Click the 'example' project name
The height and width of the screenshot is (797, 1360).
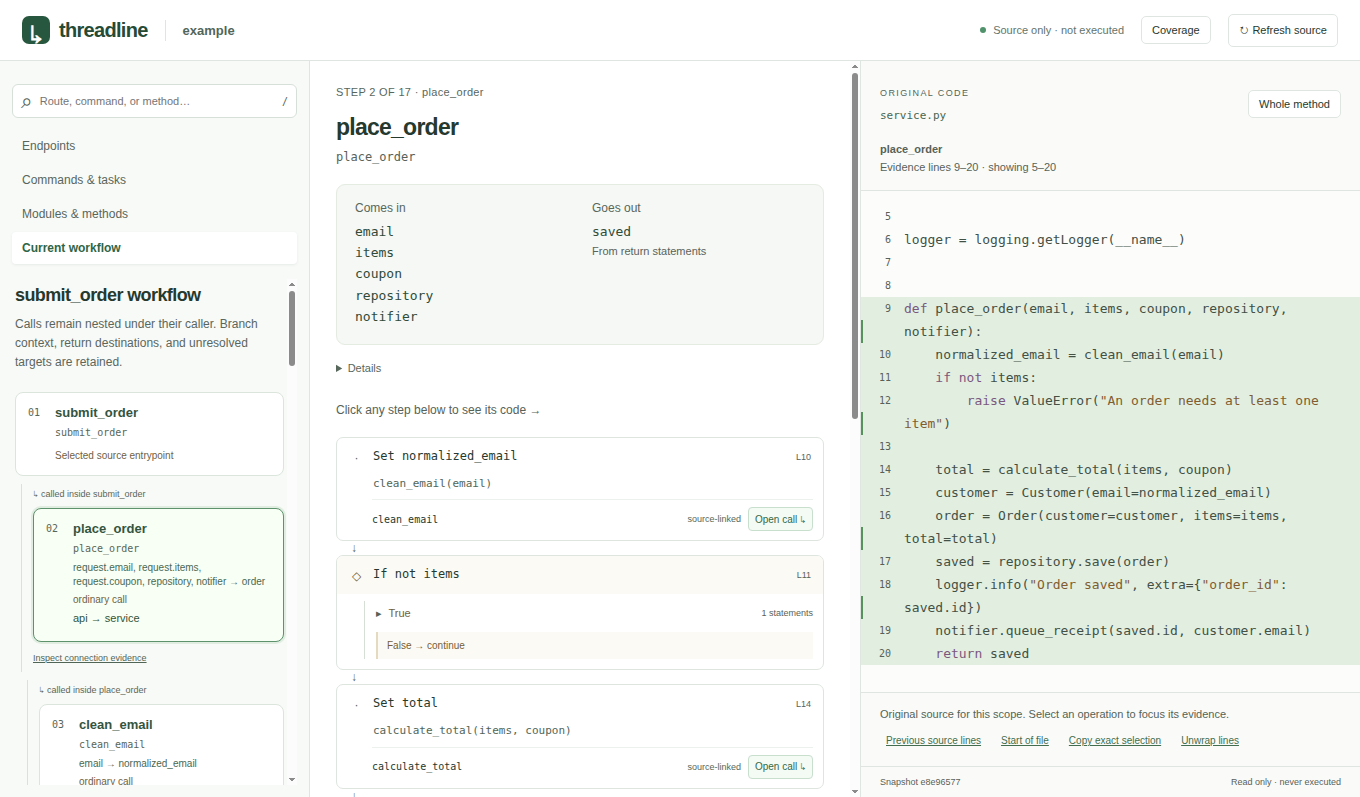[209, 31]
